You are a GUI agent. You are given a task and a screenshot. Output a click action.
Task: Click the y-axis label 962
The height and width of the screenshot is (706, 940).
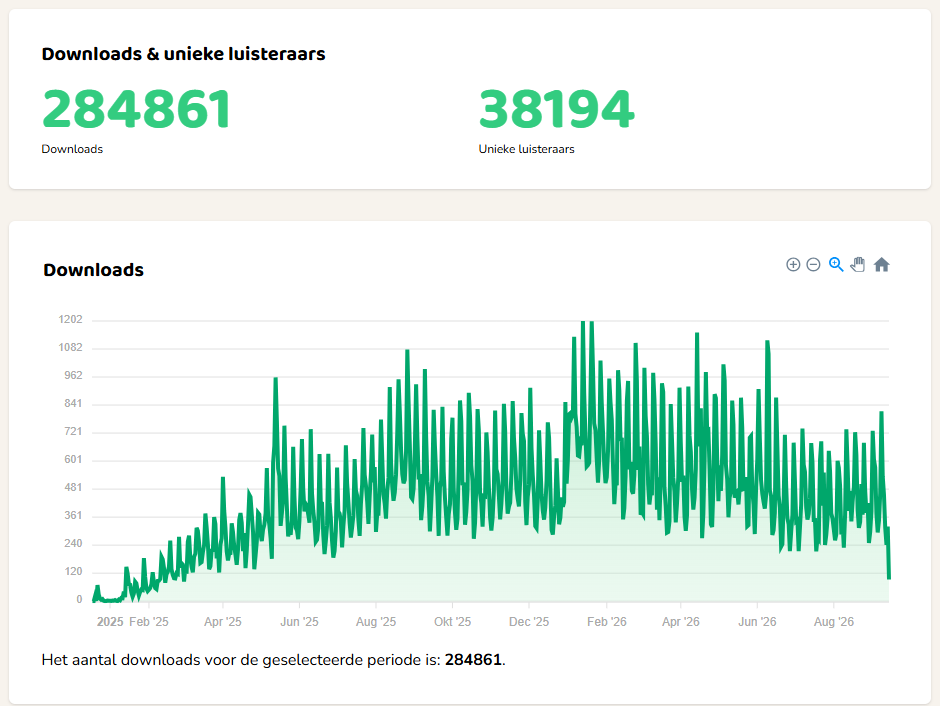coord(73,376)
